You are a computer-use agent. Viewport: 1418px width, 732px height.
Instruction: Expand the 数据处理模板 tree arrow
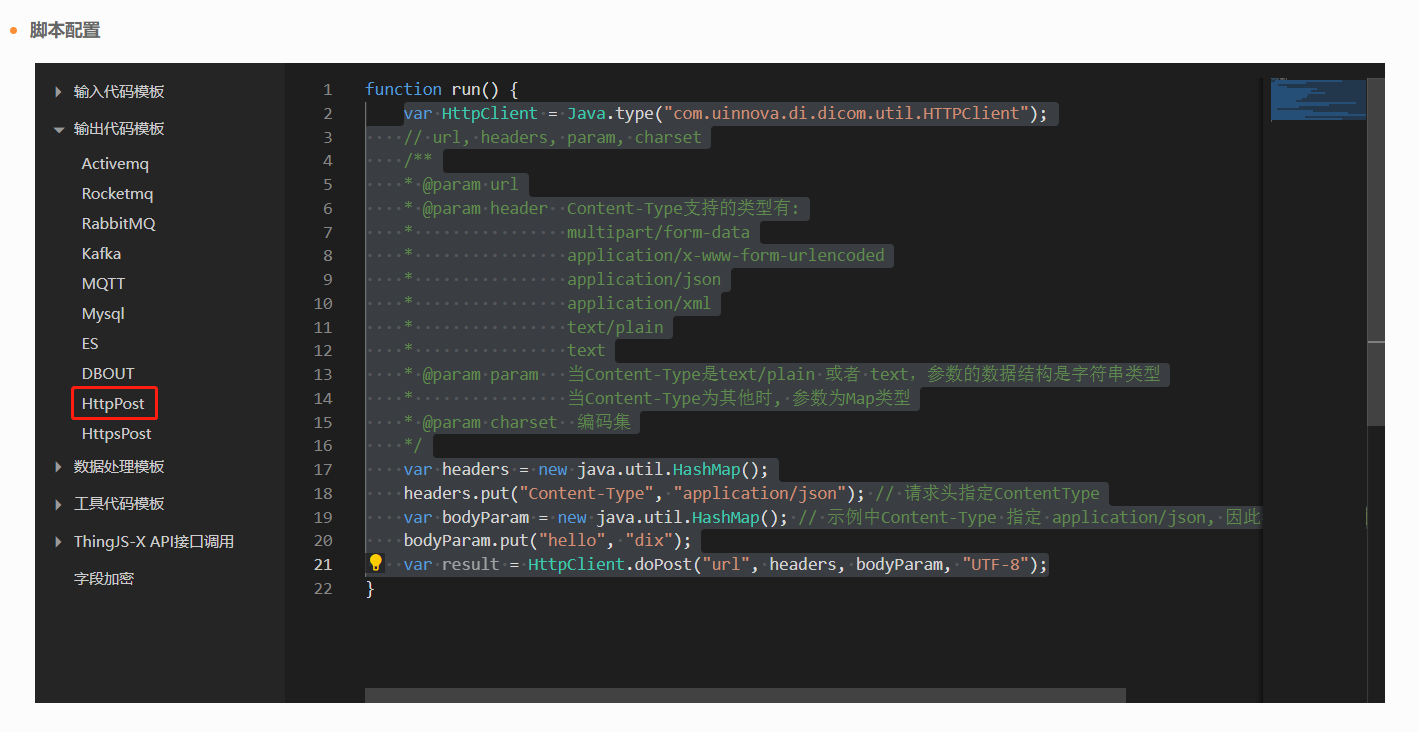[58, 467]
